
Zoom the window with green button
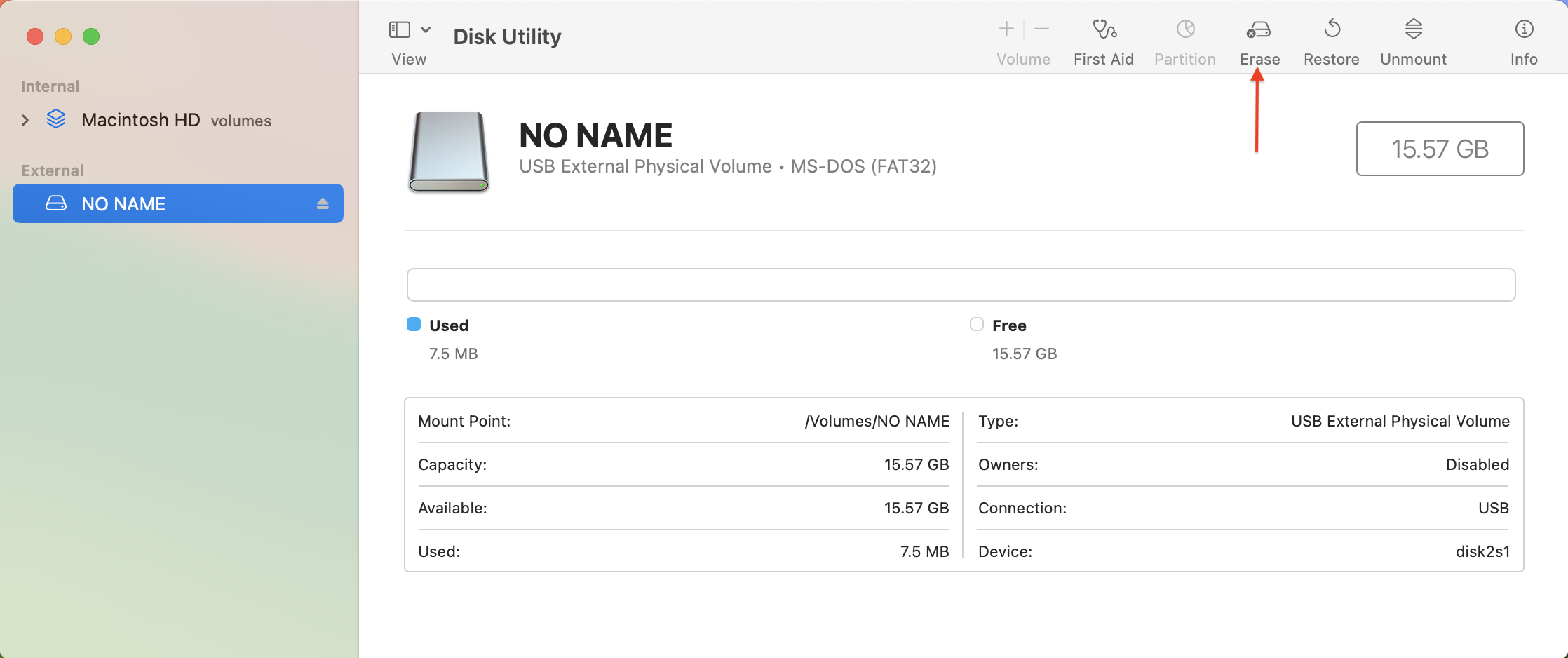[91, 36]
